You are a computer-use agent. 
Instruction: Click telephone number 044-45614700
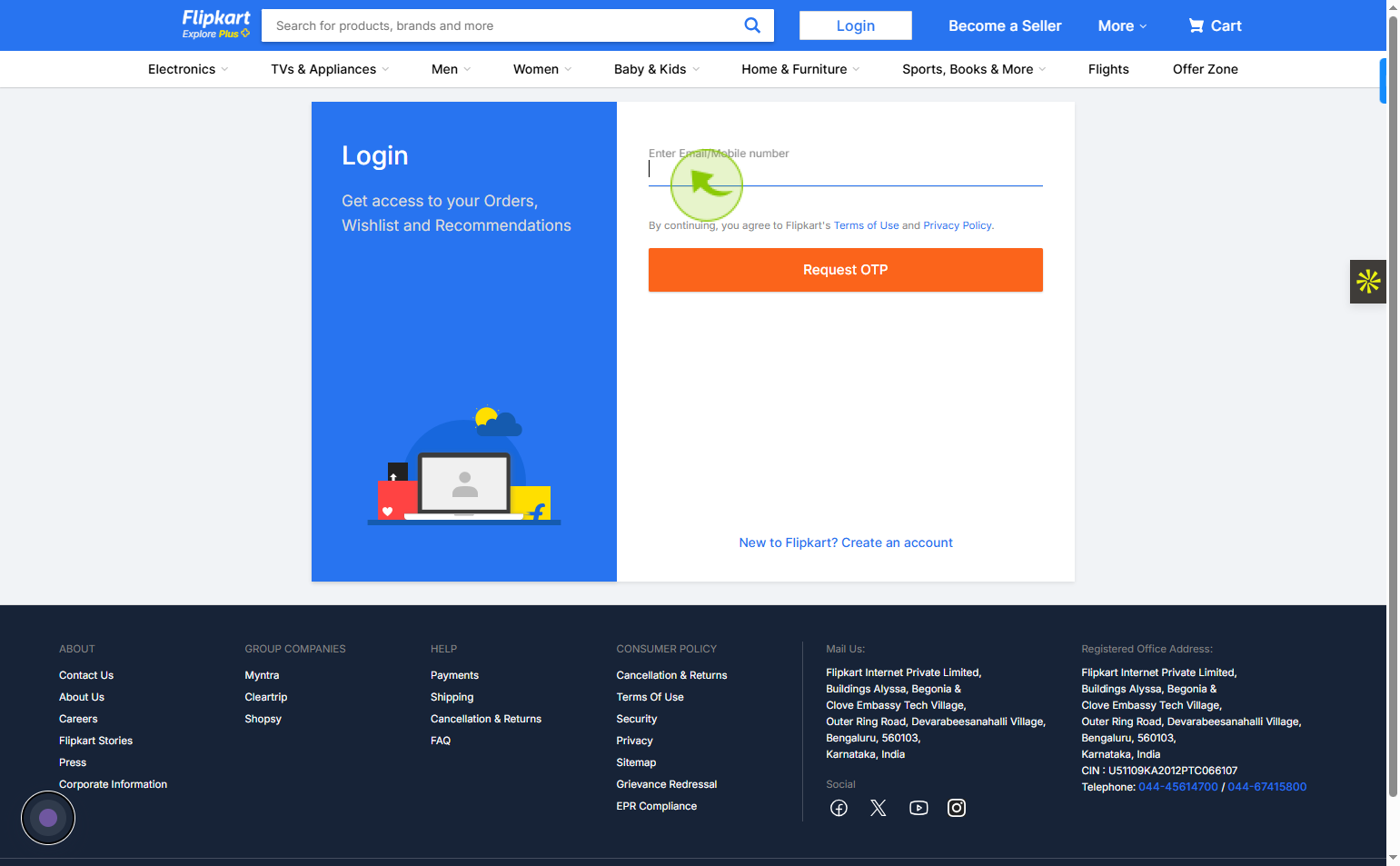(1177, 787)
